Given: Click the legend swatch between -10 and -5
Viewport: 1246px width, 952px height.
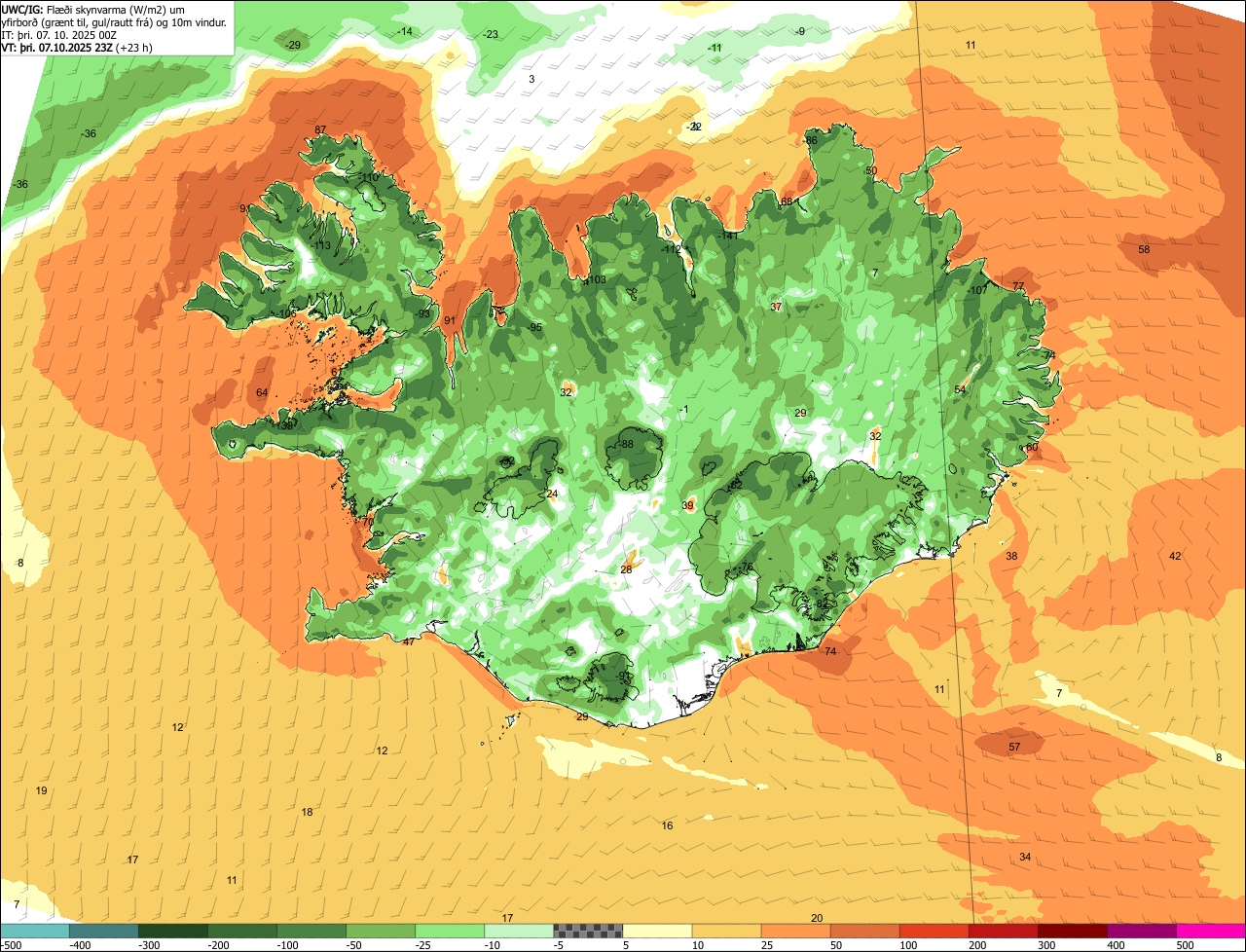Looking at the screenshot, I should pos(518,931).
